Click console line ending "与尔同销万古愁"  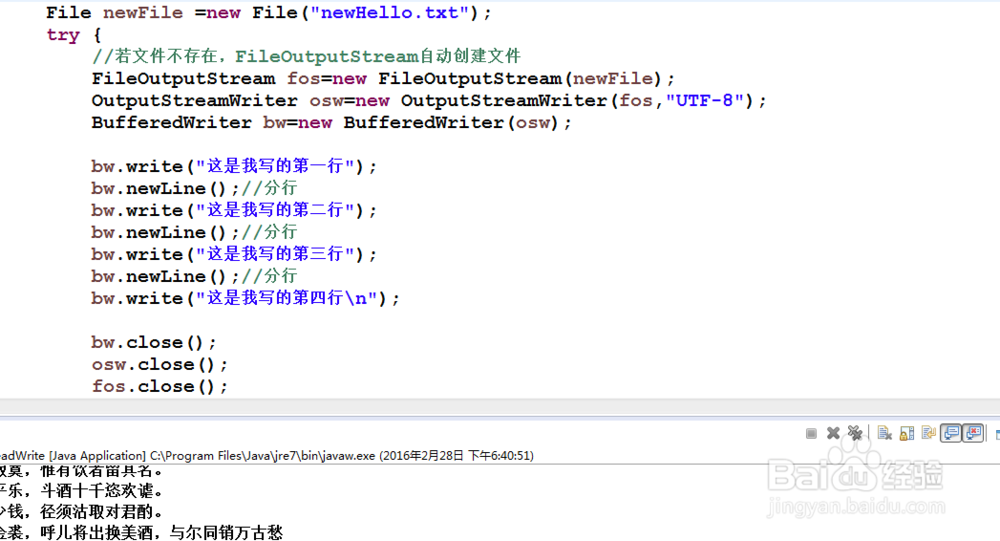pos(226,532)
